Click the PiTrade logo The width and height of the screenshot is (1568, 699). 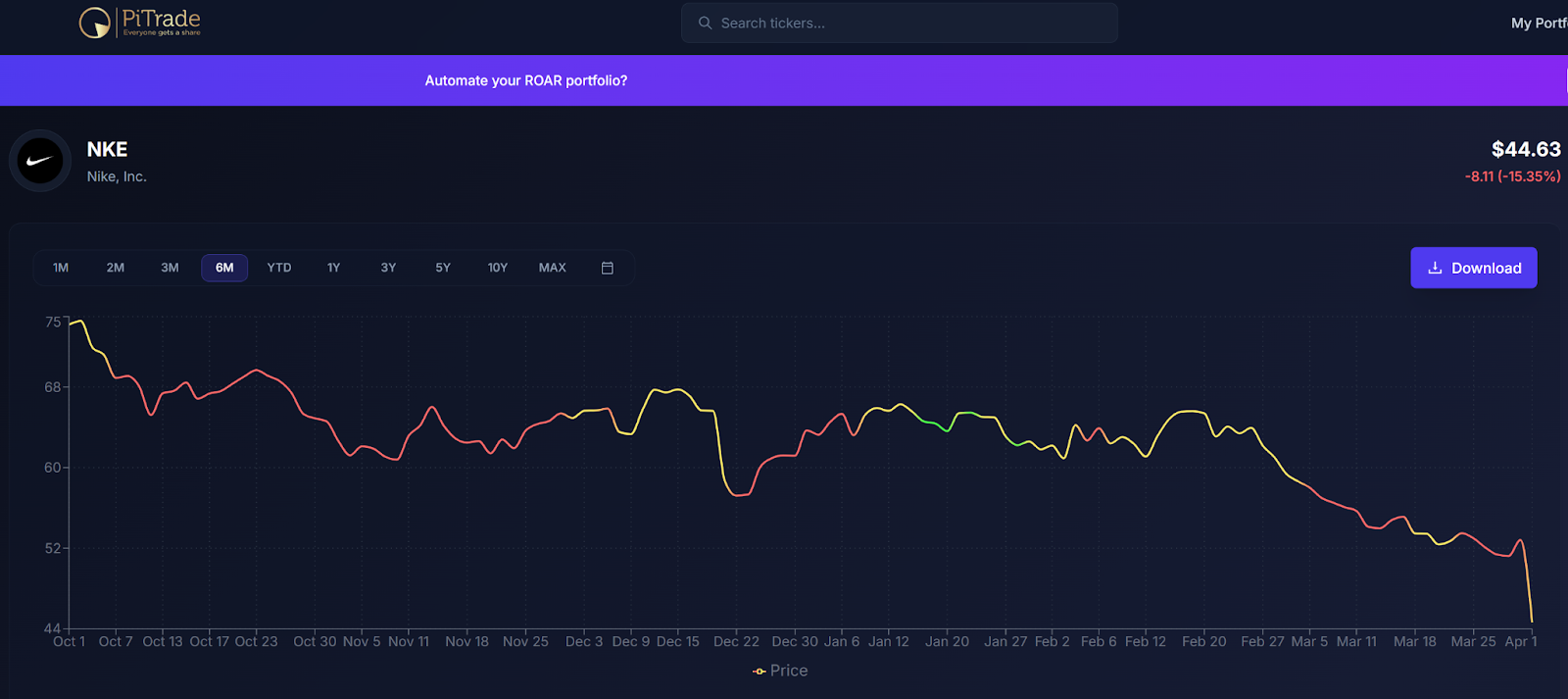click(140, 22)
